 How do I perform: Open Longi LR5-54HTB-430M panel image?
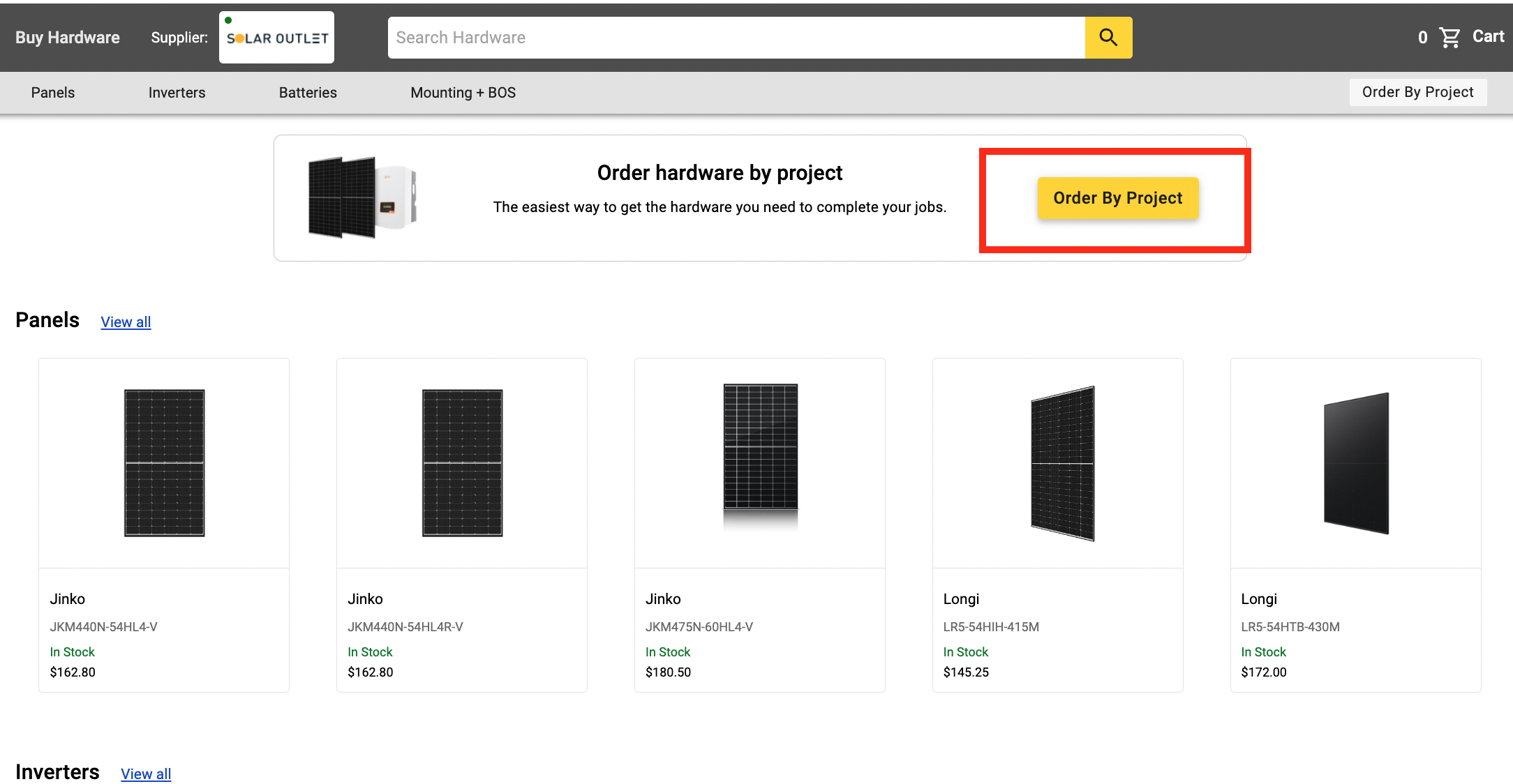pyautogui.click(x=1356, y=463)
